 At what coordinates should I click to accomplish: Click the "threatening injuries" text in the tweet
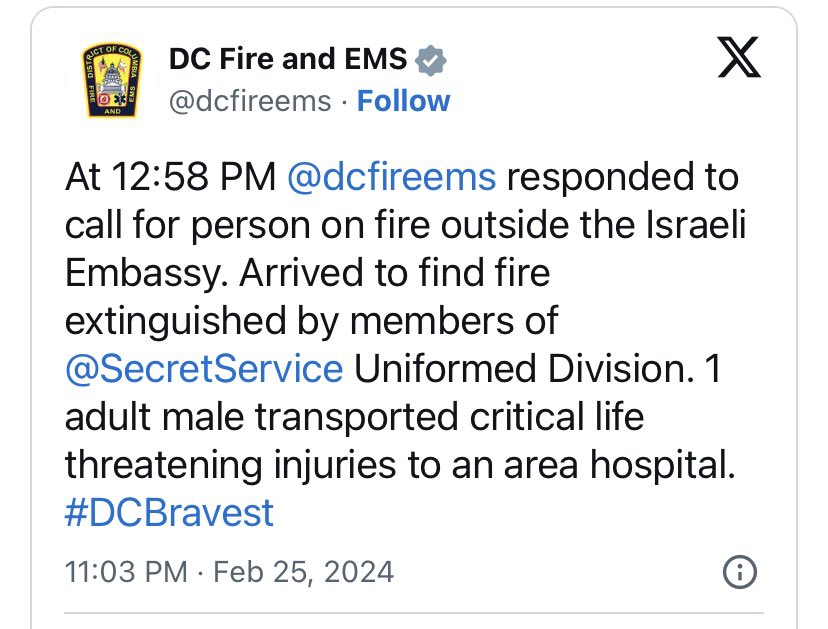tap(230, 465)
